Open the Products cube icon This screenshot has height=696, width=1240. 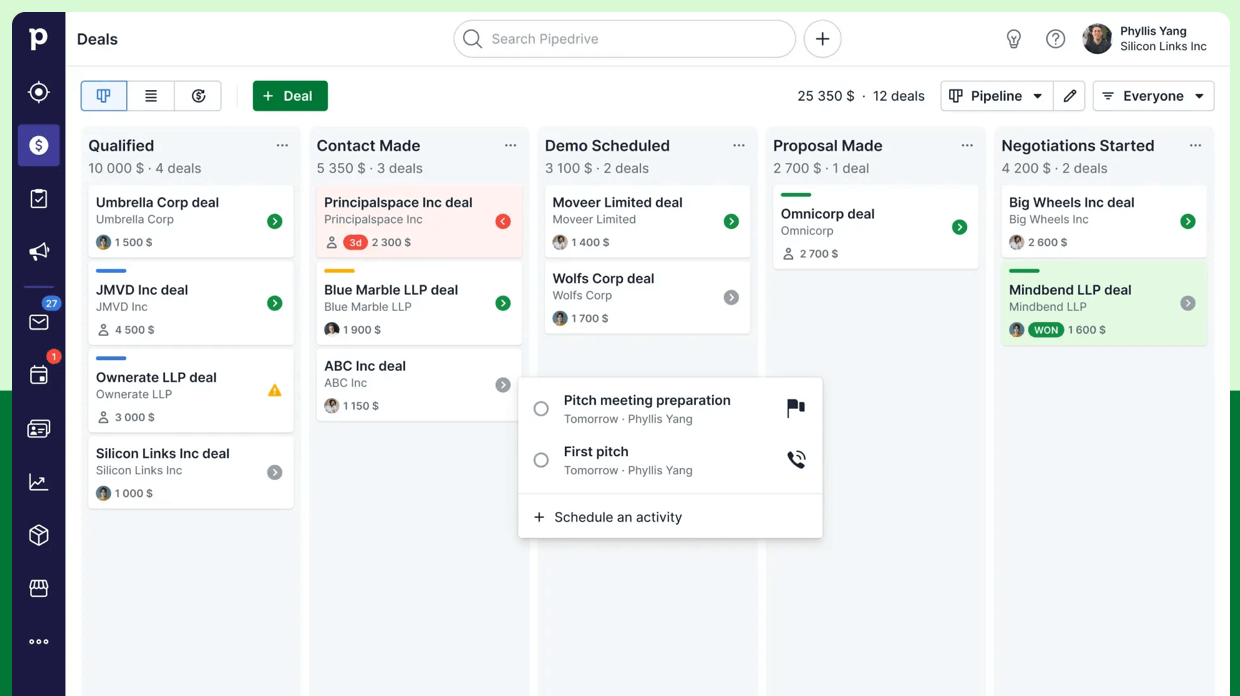click(38, 535)
